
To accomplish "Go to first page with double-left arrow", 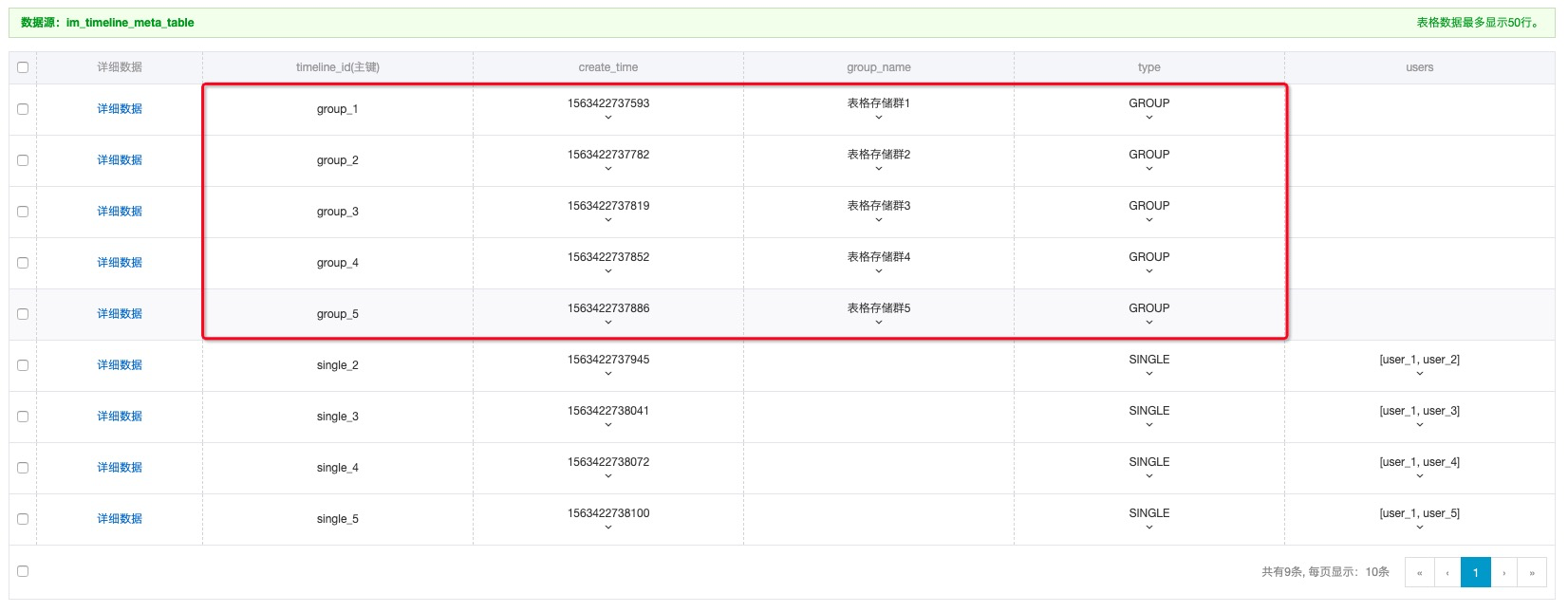I will (1419, 572).
